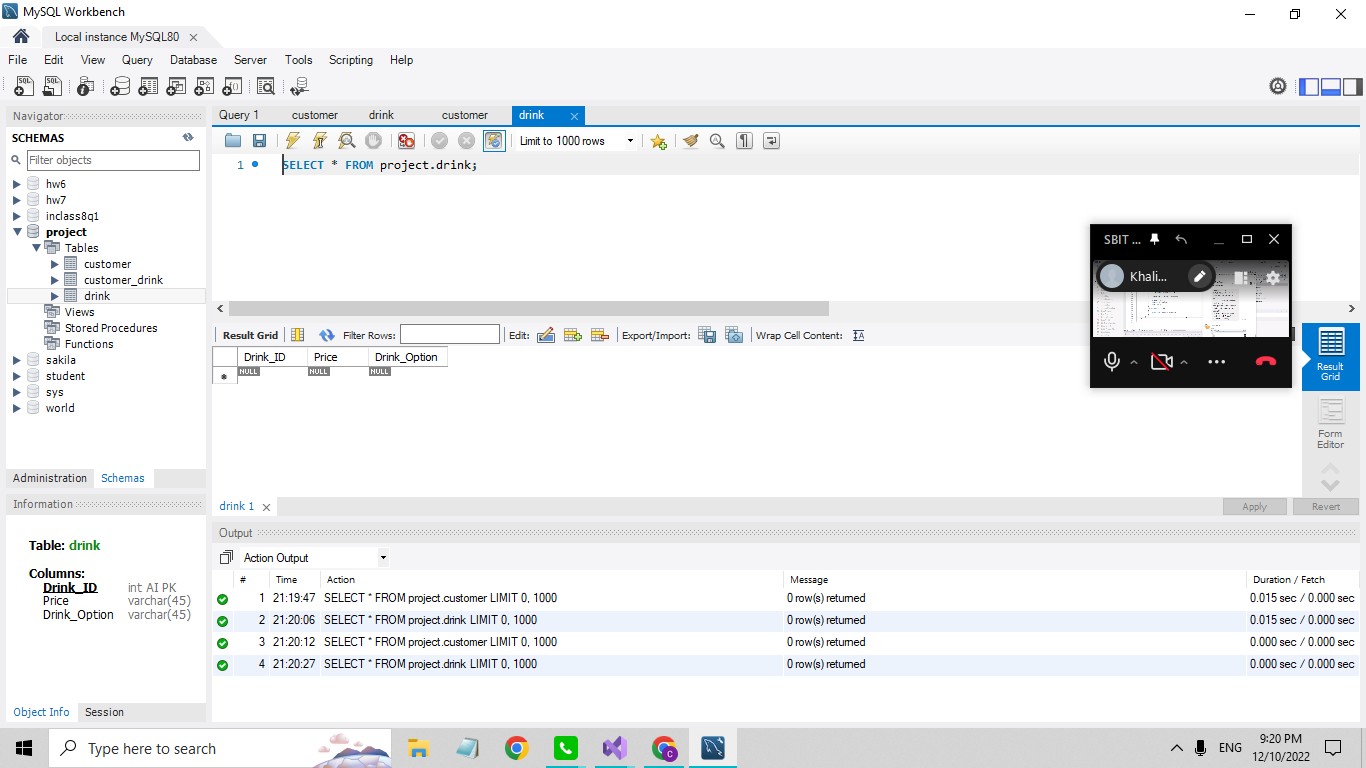Create a new SQL tab icon
Viewport: 1366px width, 768px height.
24,87
